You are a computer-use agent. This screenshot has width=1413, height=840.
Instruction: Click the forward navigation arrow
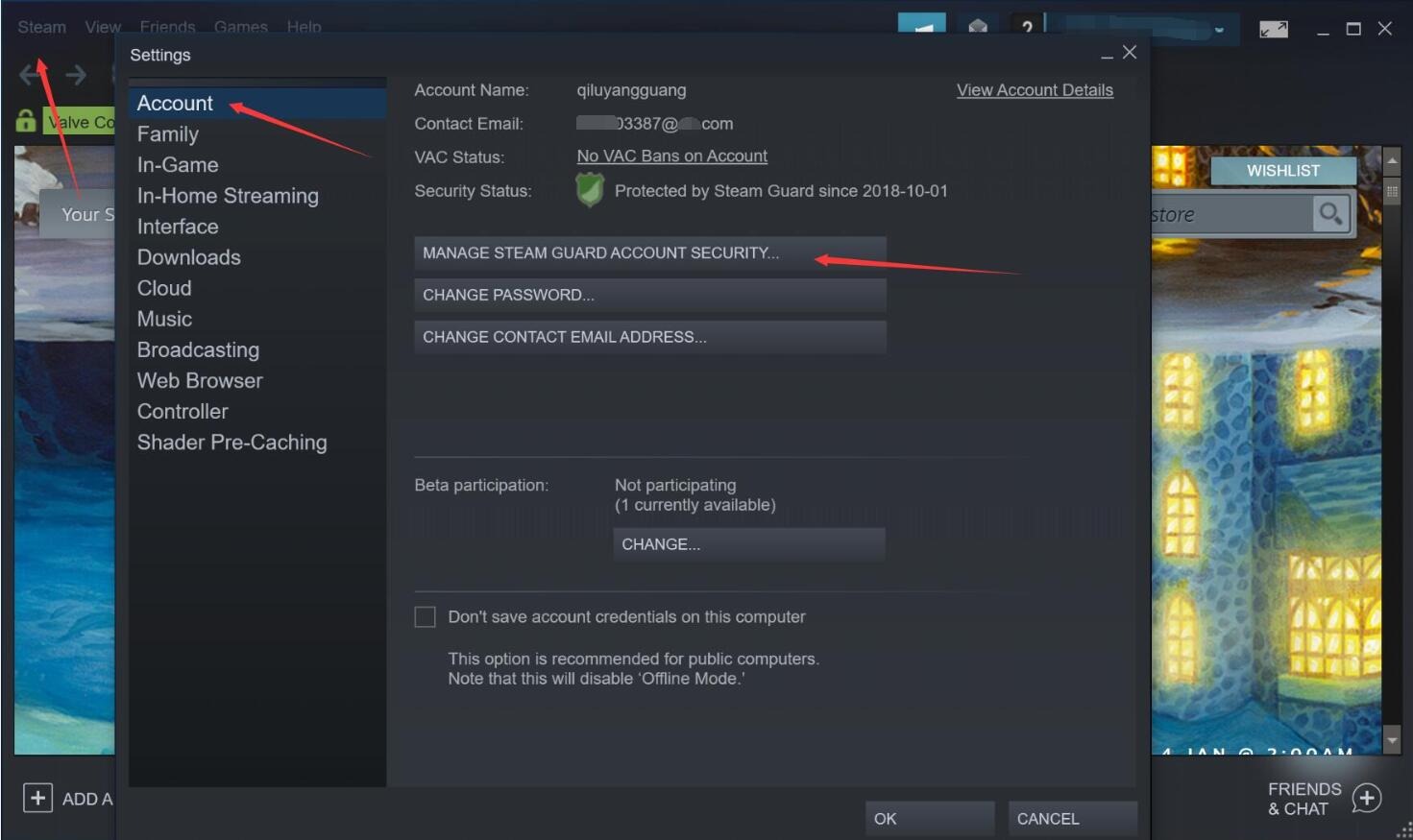(x=76, y=75)
